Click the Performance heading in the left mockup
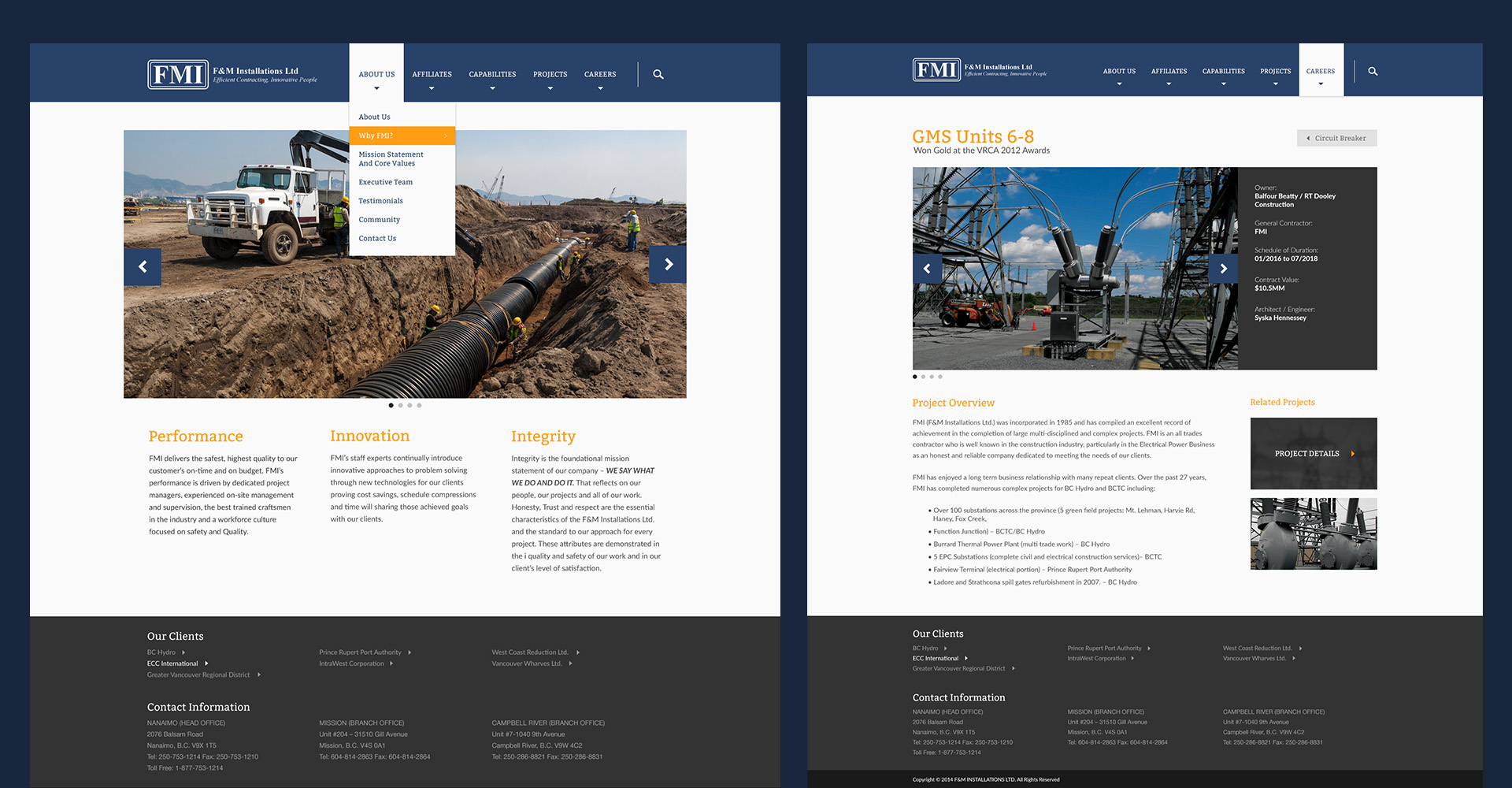The image size is (1512, 788). click(196, 437)
